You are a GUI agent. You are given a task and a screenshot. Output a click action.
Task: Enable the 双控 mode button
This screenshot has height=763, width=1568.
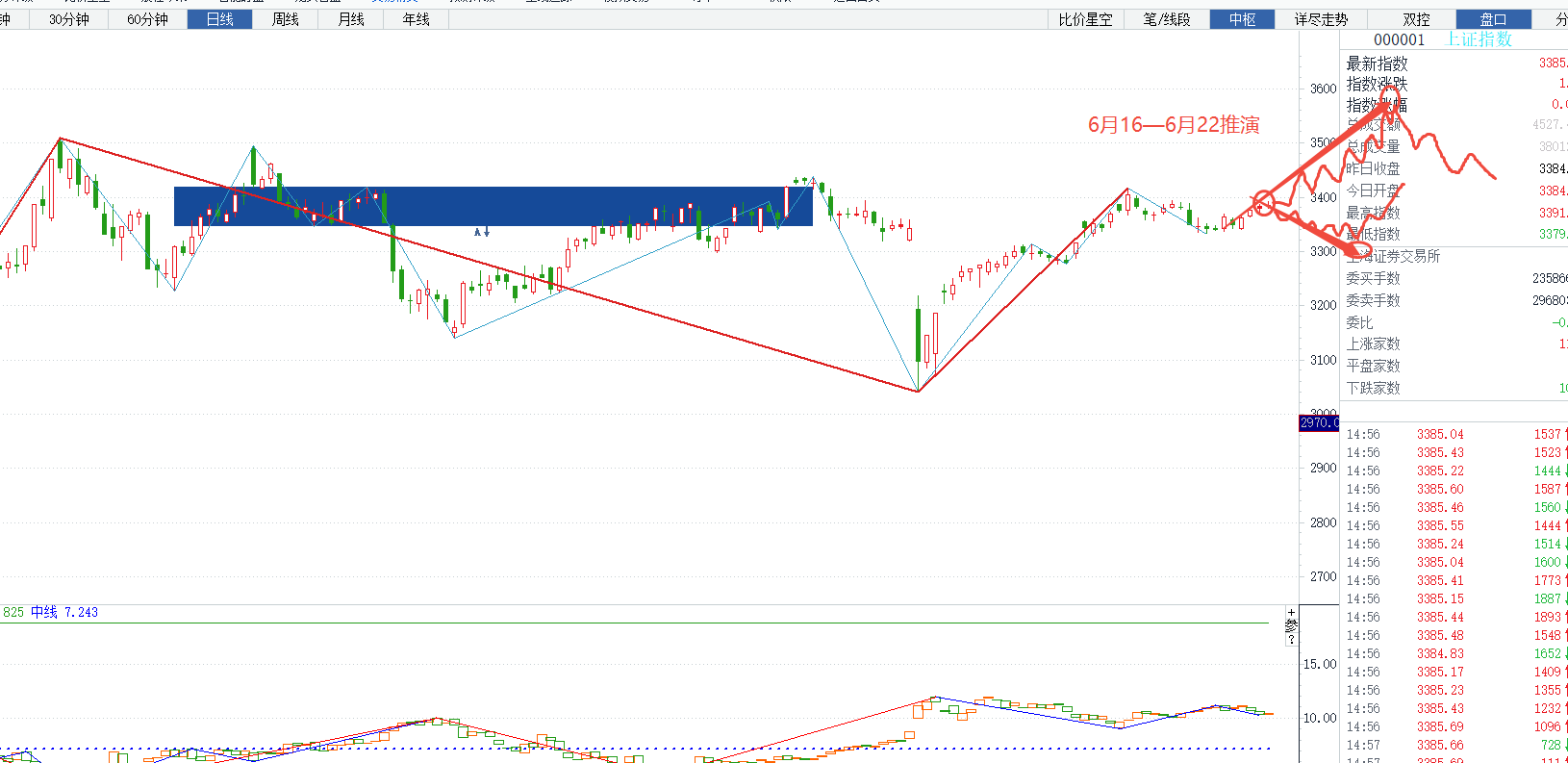pos(1416,19)
